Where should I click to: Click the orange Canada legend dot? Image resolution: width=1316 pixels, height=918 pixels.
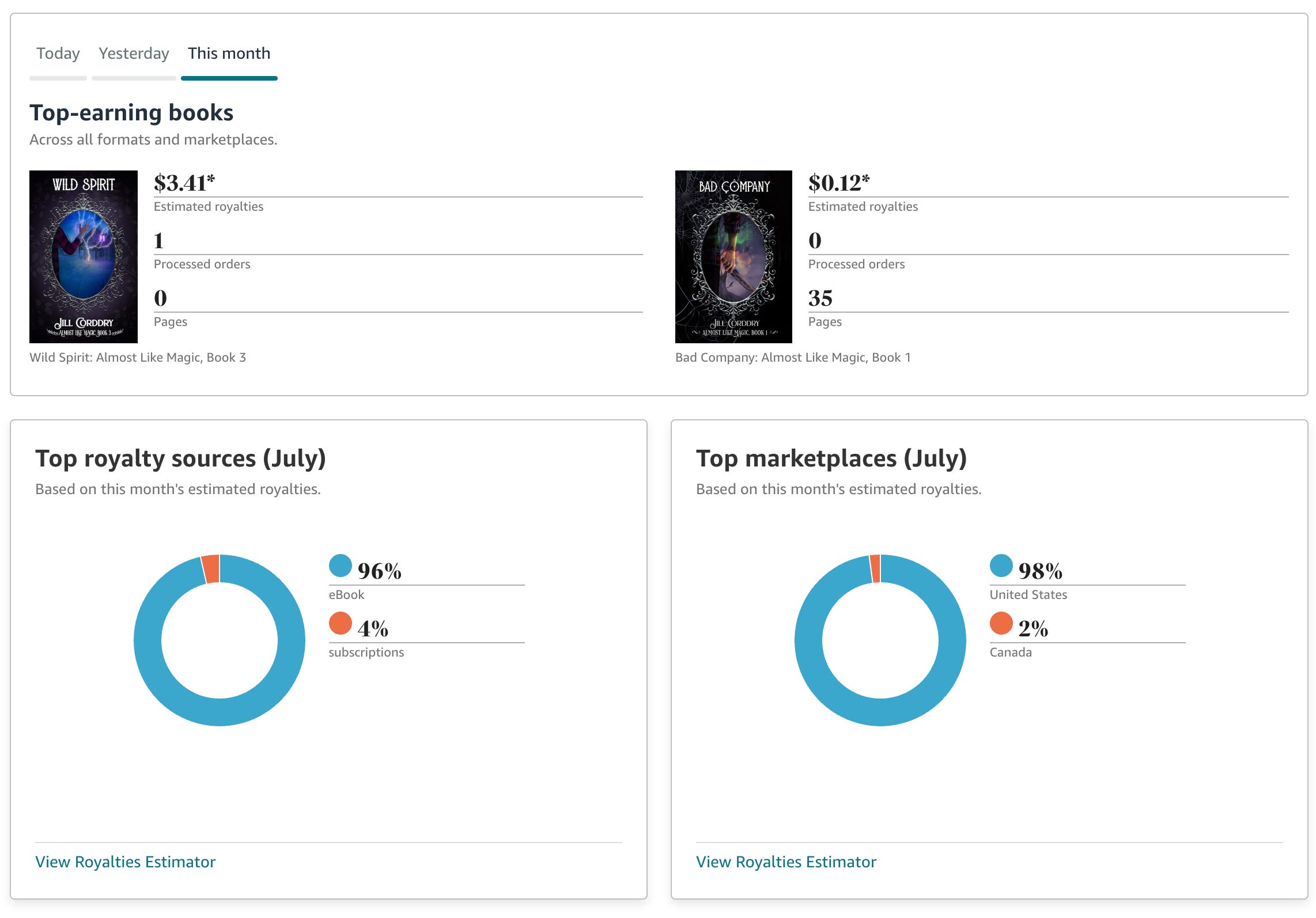tap(1001, 623)
